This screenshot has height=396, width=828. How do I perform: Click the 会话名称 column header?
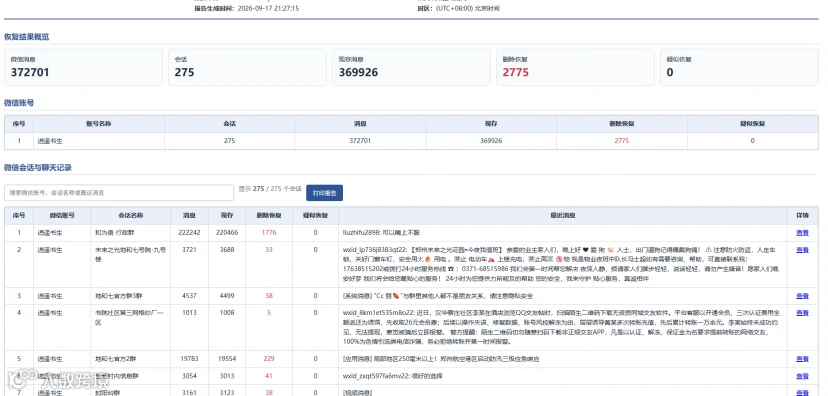pos(130,216)
